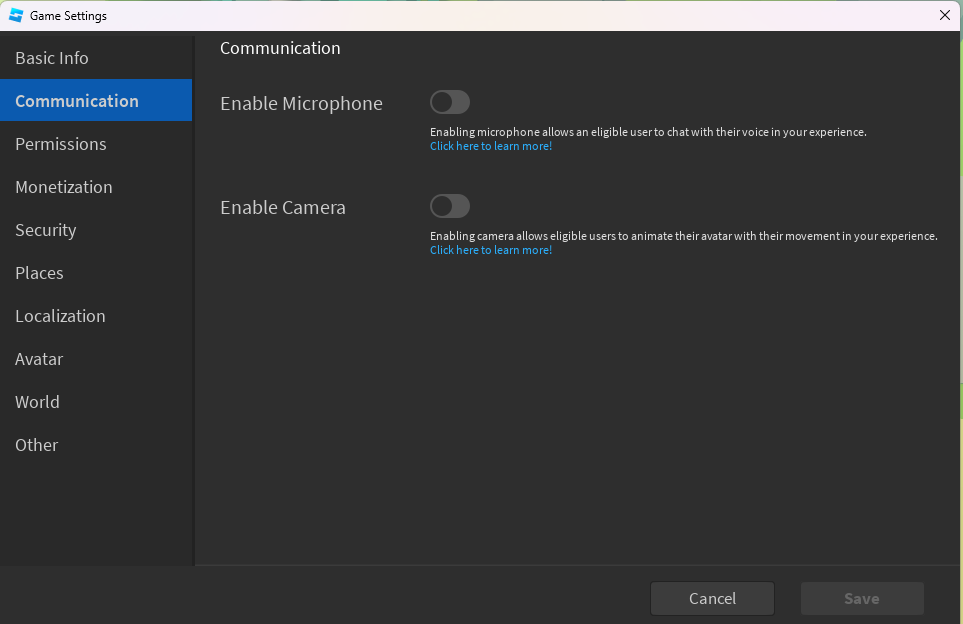
Task: Go to the Permissions tab
Action: (96, 144)
